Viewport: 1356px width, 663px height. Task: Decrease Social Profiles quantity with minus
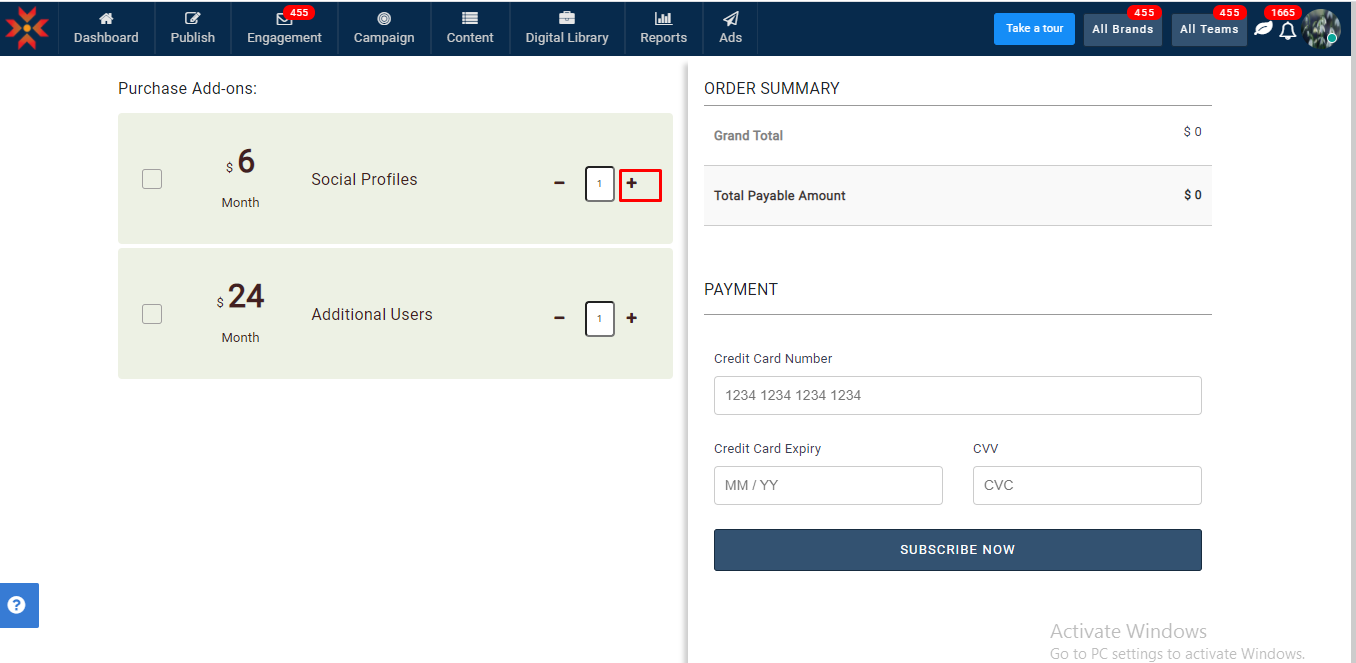(559, 183)
